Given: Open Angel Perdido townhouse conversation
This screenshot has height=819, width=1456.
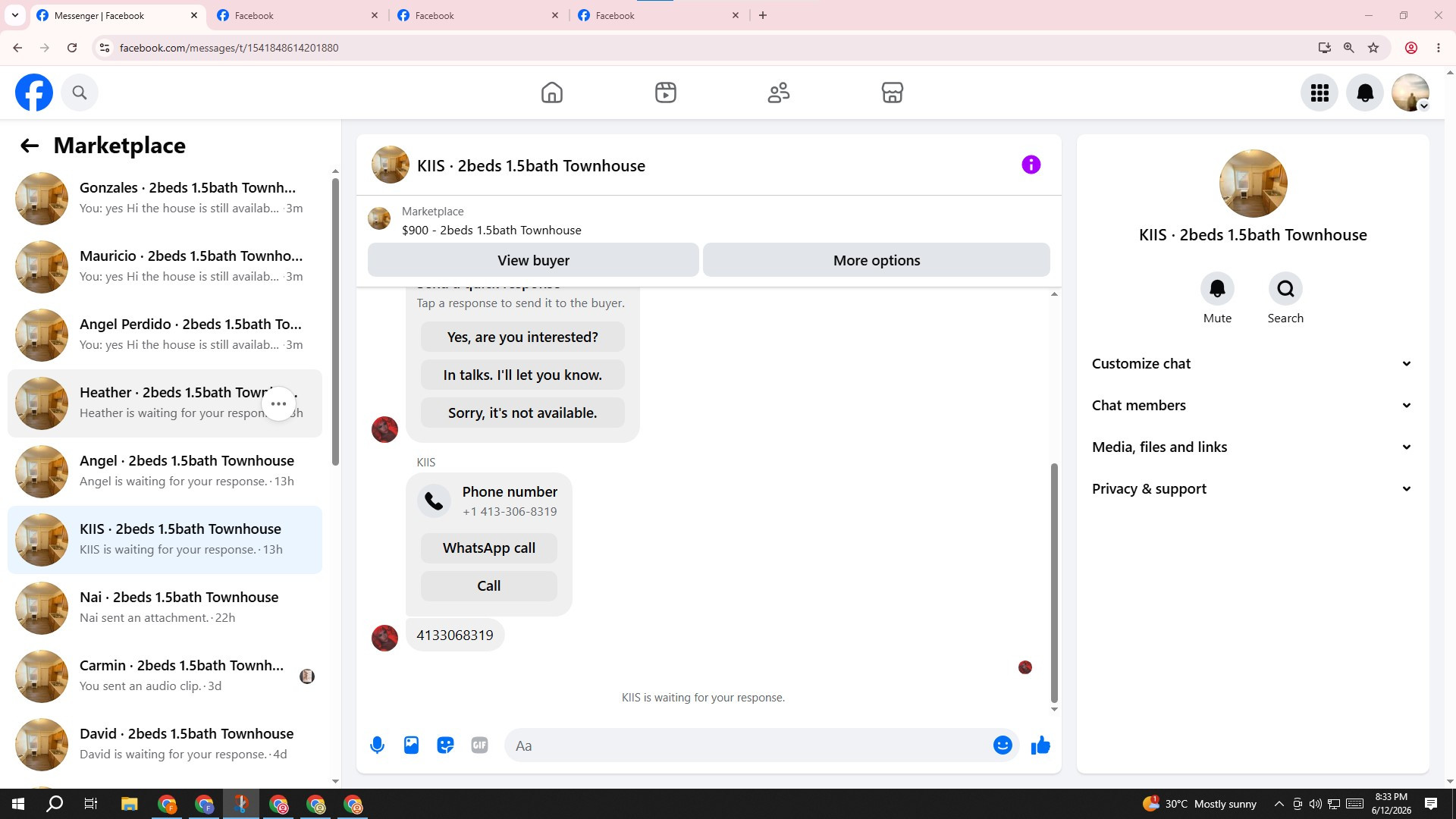Looking at the screenshot, I should (165, 335).
